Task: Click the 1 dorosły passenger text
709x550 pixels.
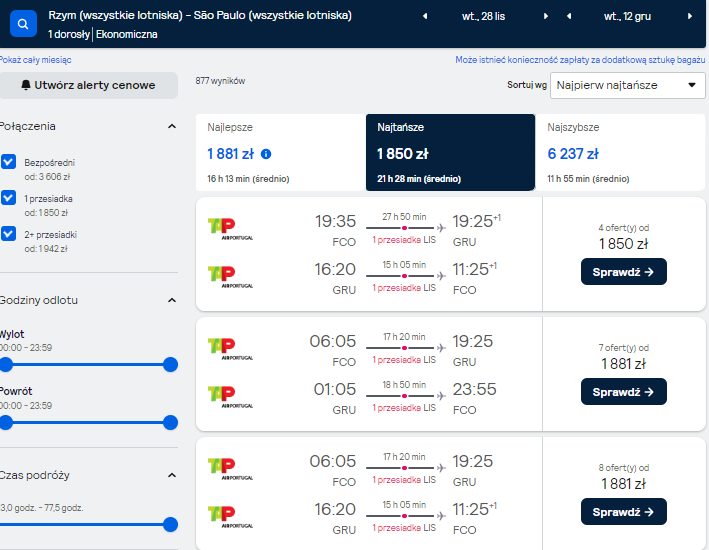Action: pos(69,34)
